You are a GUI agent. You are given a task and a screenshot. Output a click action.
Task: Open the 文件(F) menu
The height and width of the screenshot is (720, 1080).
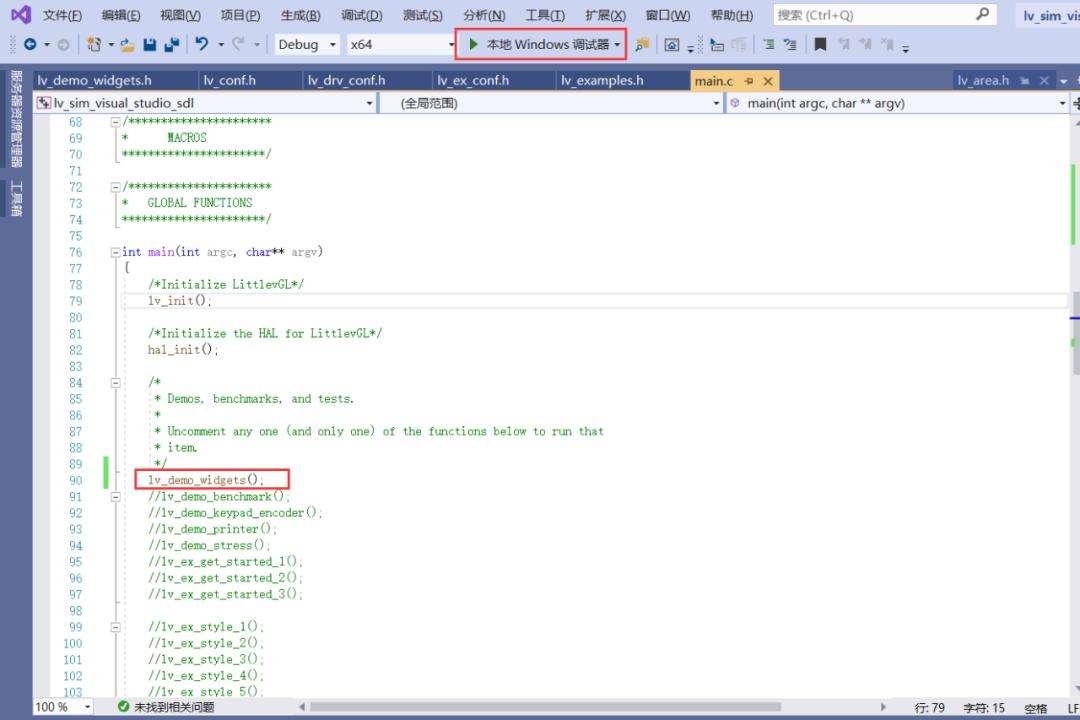(62, 15)
